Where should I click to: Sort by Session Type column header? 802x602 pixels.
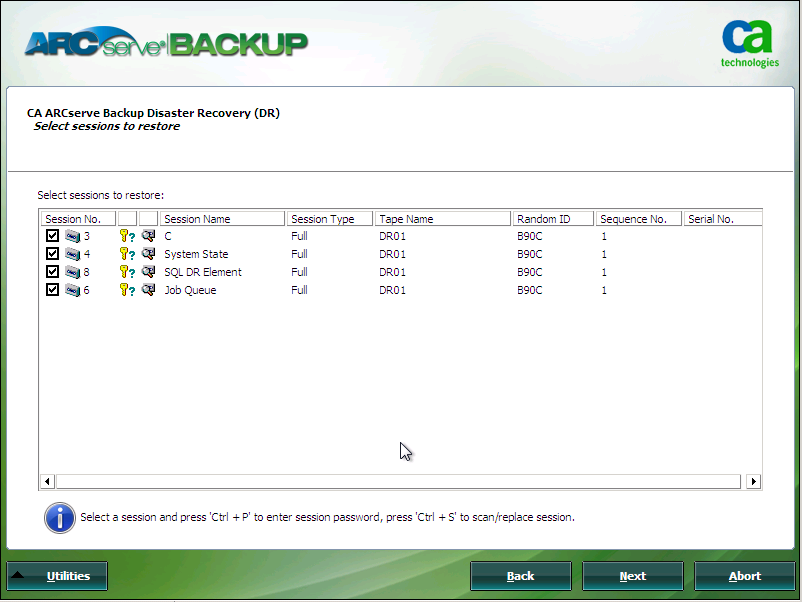pyautogui.click(x=330, y=219)
